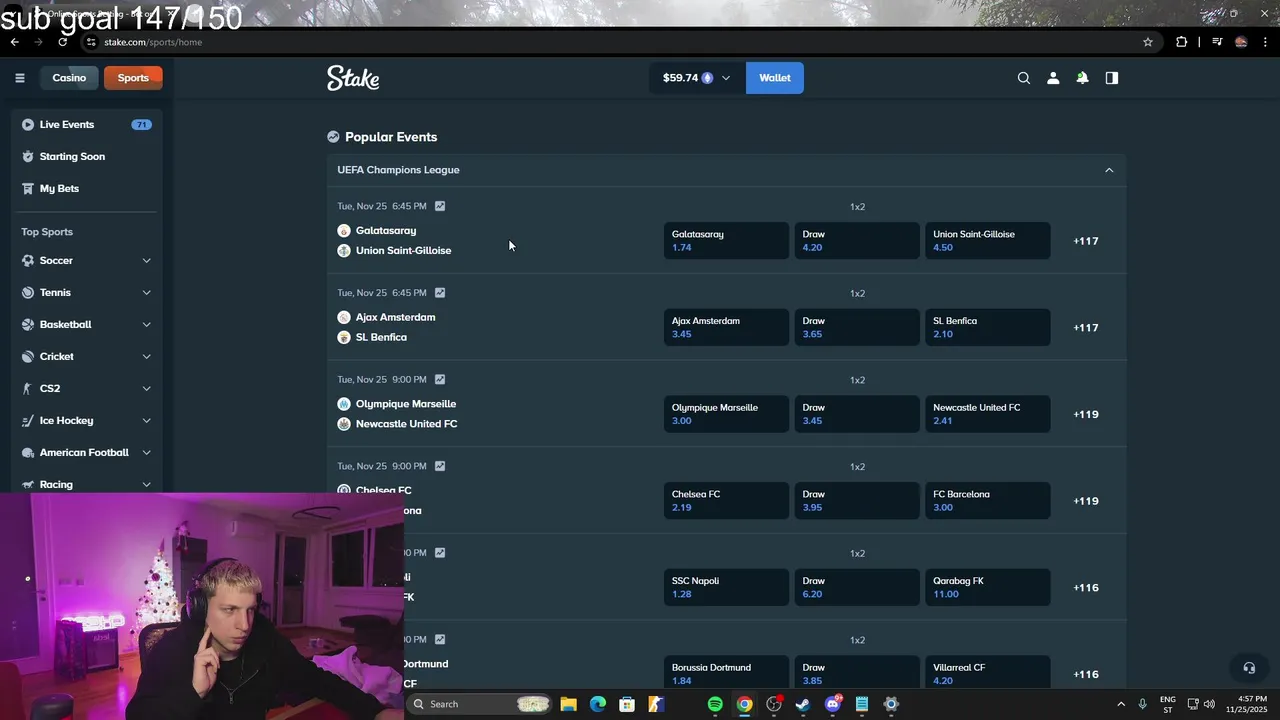This screenshot has width=1280, height=720.
Task: Open Steam from taskbar
Action: [802, 704]
